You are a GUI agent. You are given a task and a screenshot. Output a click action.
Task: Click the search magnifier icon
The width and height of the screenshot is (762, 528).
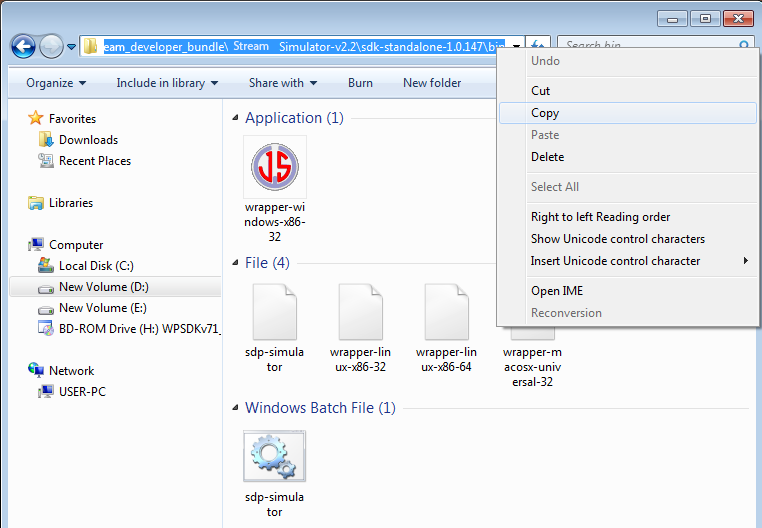743,45
